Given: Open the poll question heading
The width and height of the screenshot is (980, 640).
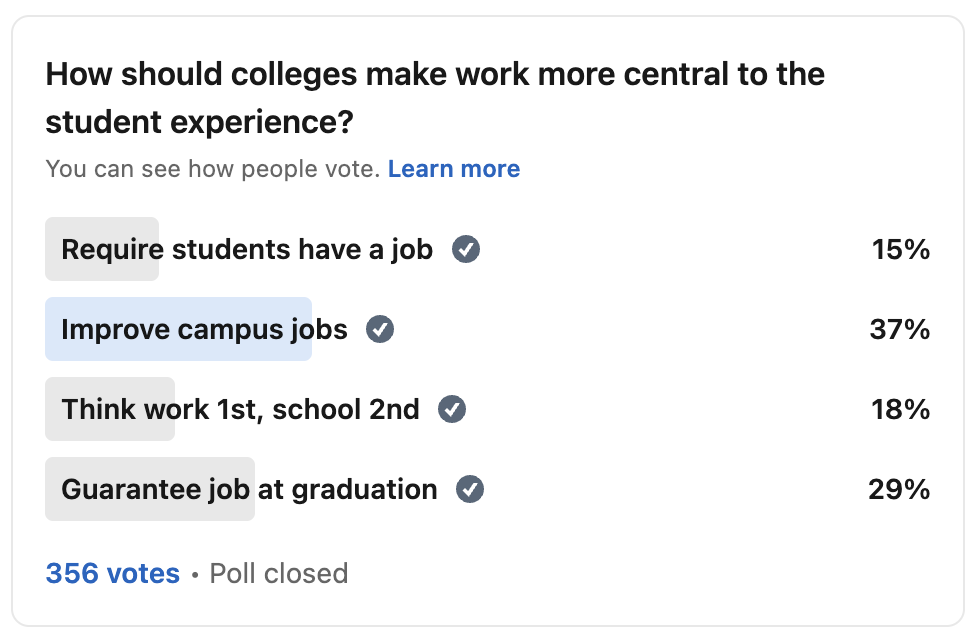Looking at the screenshot, I should (x=435, y=97).
